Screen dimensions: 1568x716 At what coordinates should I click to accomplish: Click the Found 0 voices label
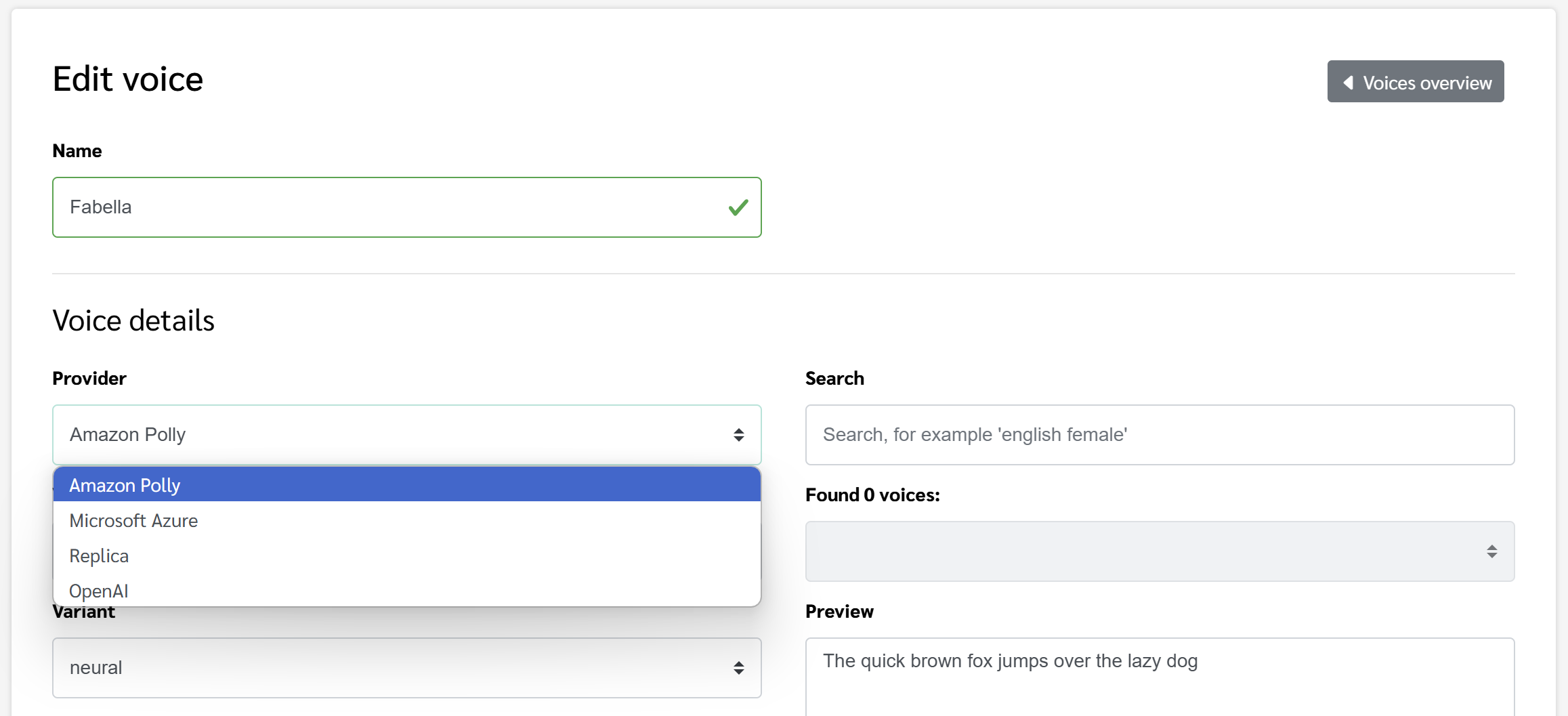pos(872,495)
